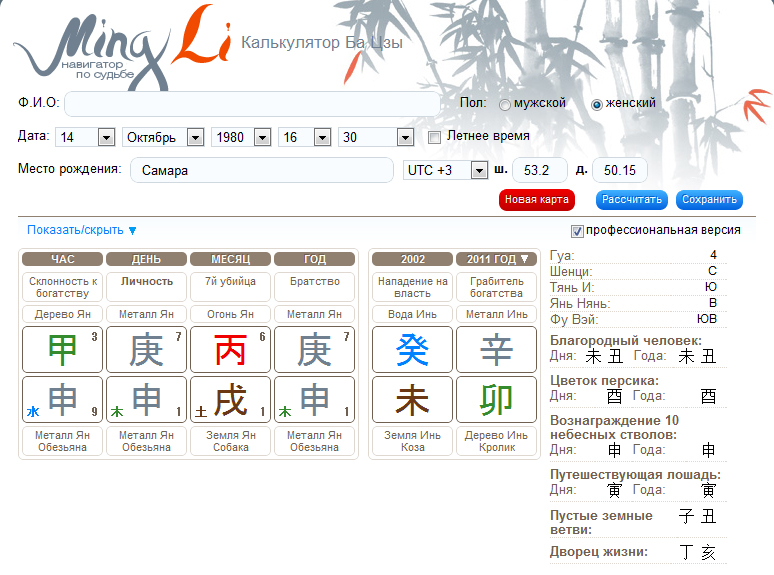Click the latitude field showing 53.2
Viewport: 774px width, 575px height.
point(540,170)
